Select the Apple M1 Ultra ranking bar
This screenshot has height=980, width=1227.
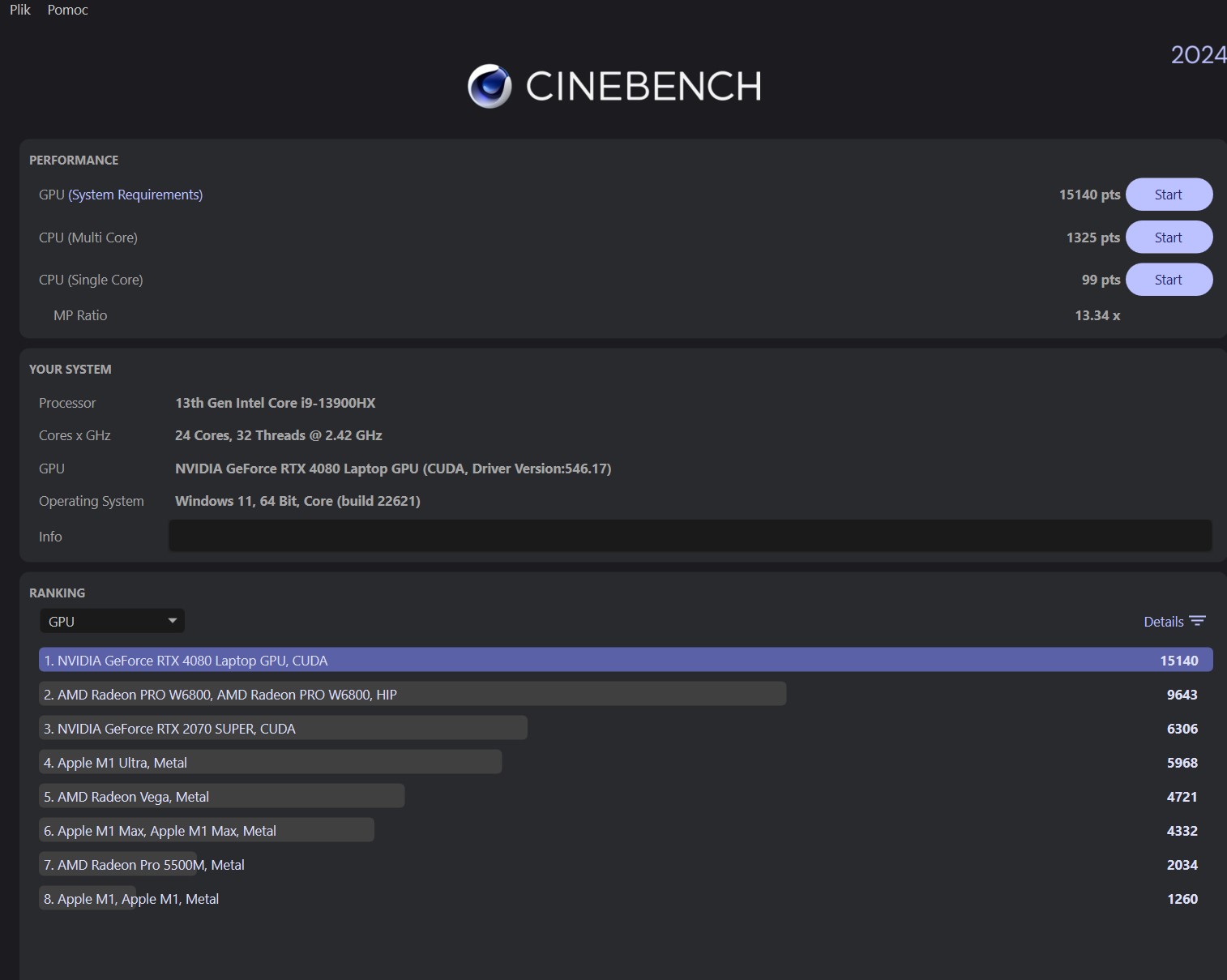click(x=270, y=762)
